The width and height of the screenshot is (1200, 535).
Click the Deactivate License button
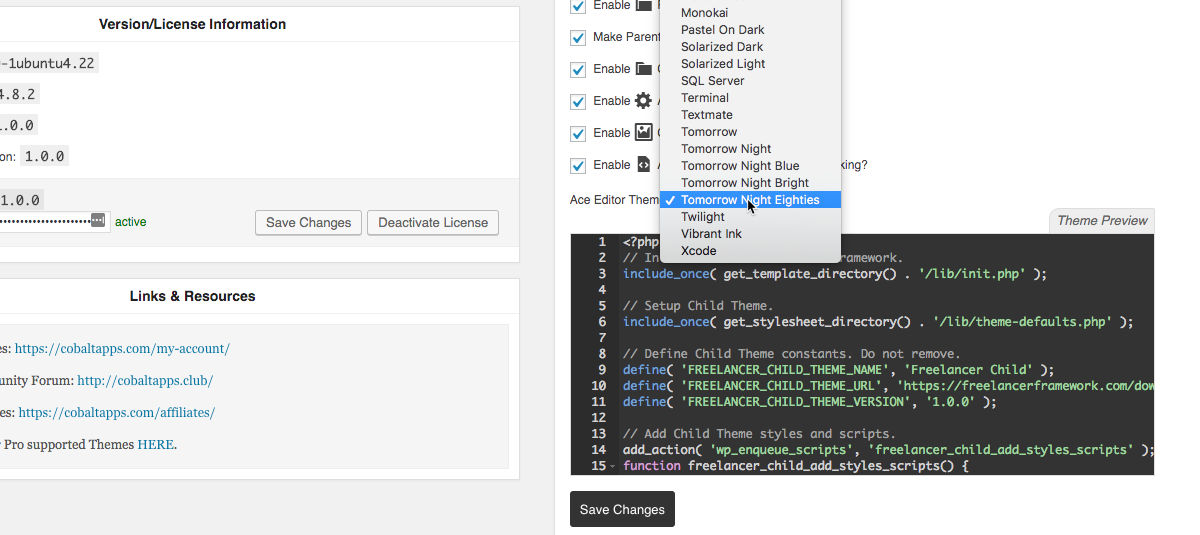432,223
